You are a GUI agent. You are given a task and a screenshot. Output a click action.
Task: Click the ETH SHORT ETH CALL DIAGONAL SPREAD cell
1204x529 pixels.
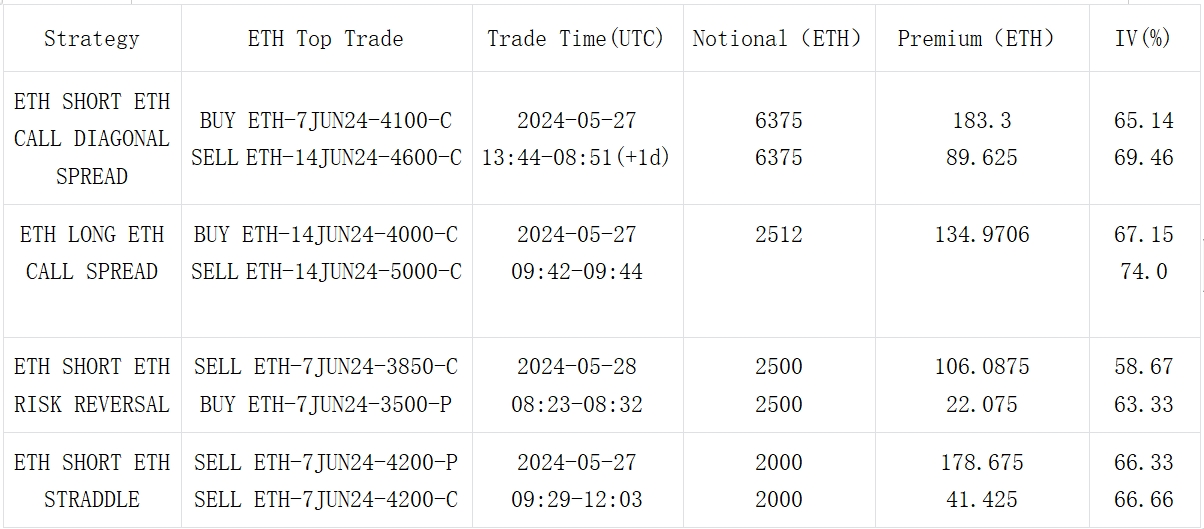[92, 138]
